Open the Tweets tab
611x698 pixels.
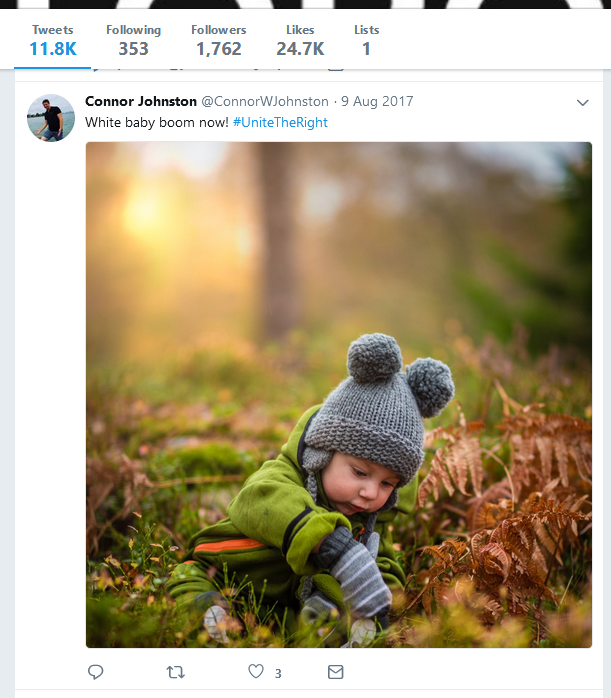52,40
